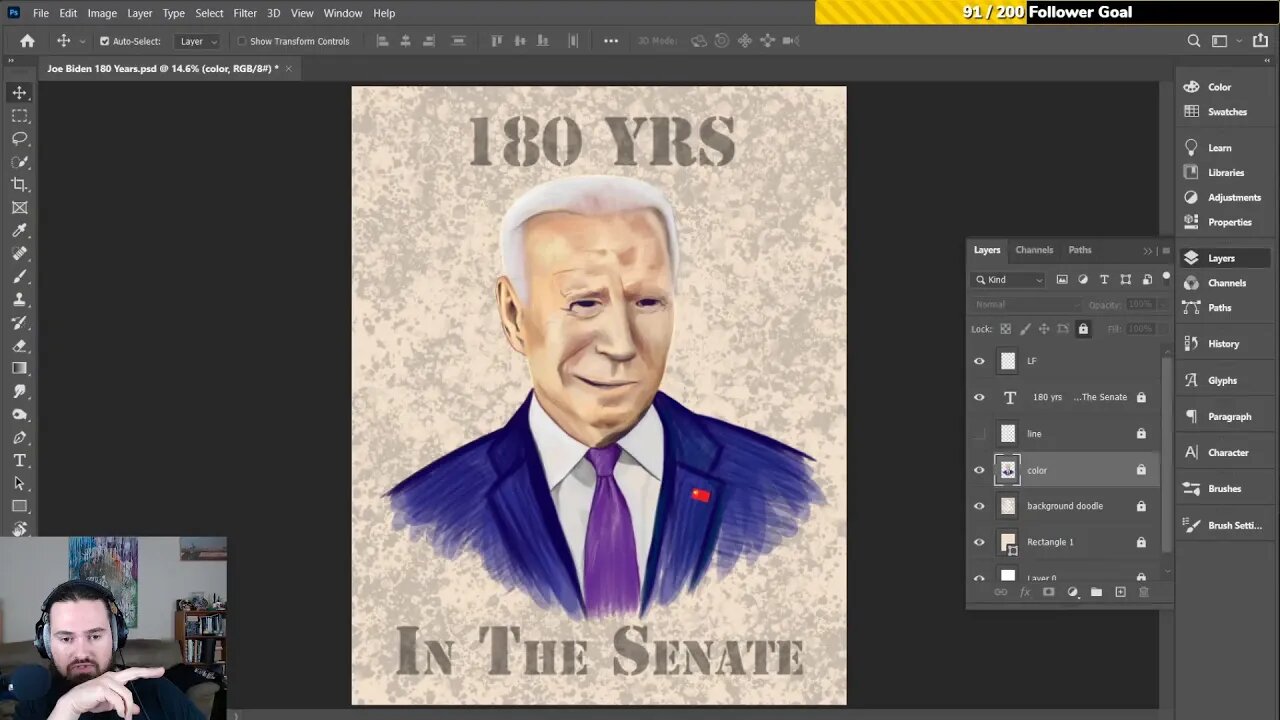Select the Horizontal Type tool
Image resolution: width=1280 pixels, height=720 pixels.
19,460
